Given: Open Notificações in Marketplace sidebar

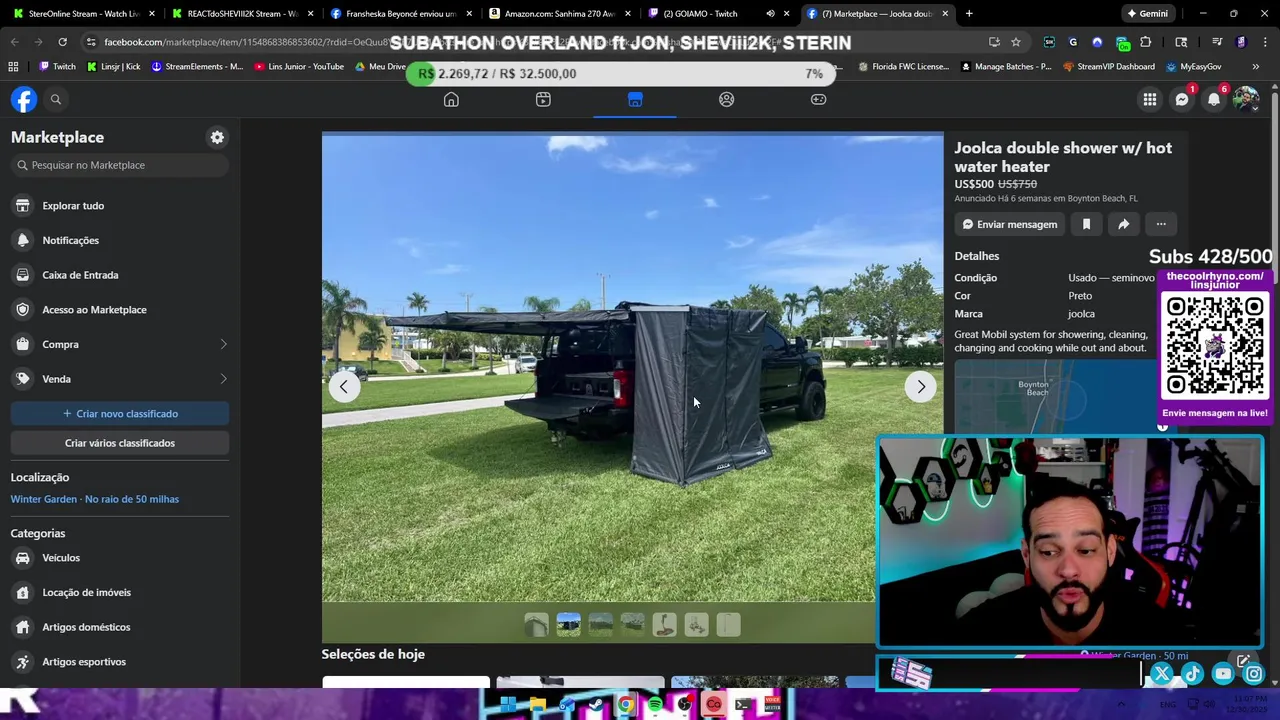Looking at the screenshot, I should point(120,240).
